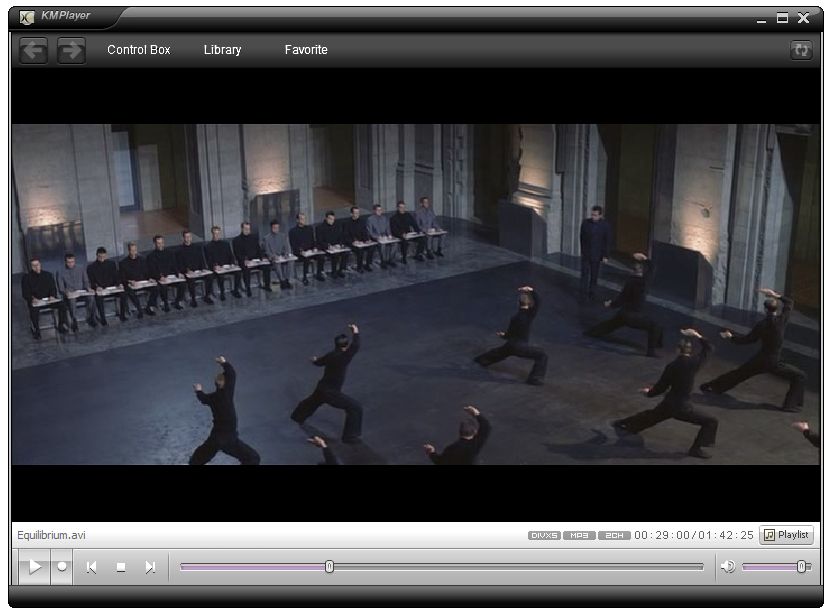This screenshot has width=830, height=616.
Task: Click the seek bar handle
Action: 329,567
